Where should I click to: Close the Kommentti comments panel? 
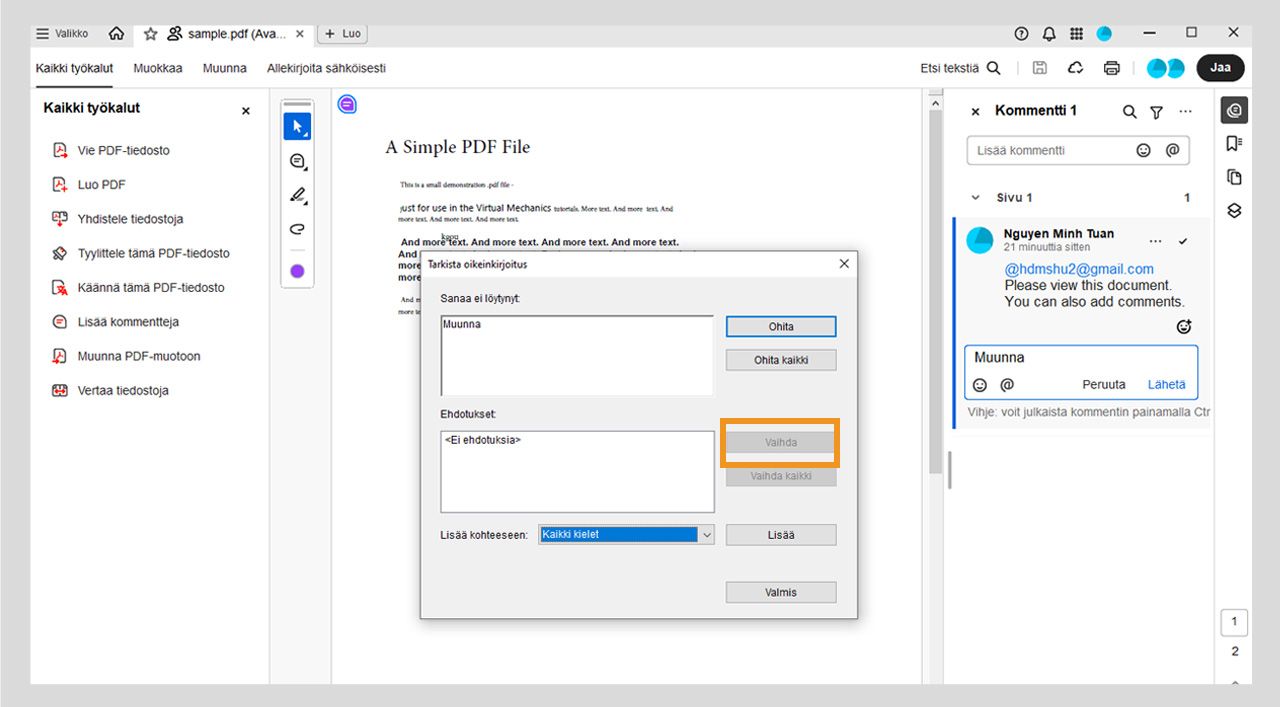[x=976, y=112]
